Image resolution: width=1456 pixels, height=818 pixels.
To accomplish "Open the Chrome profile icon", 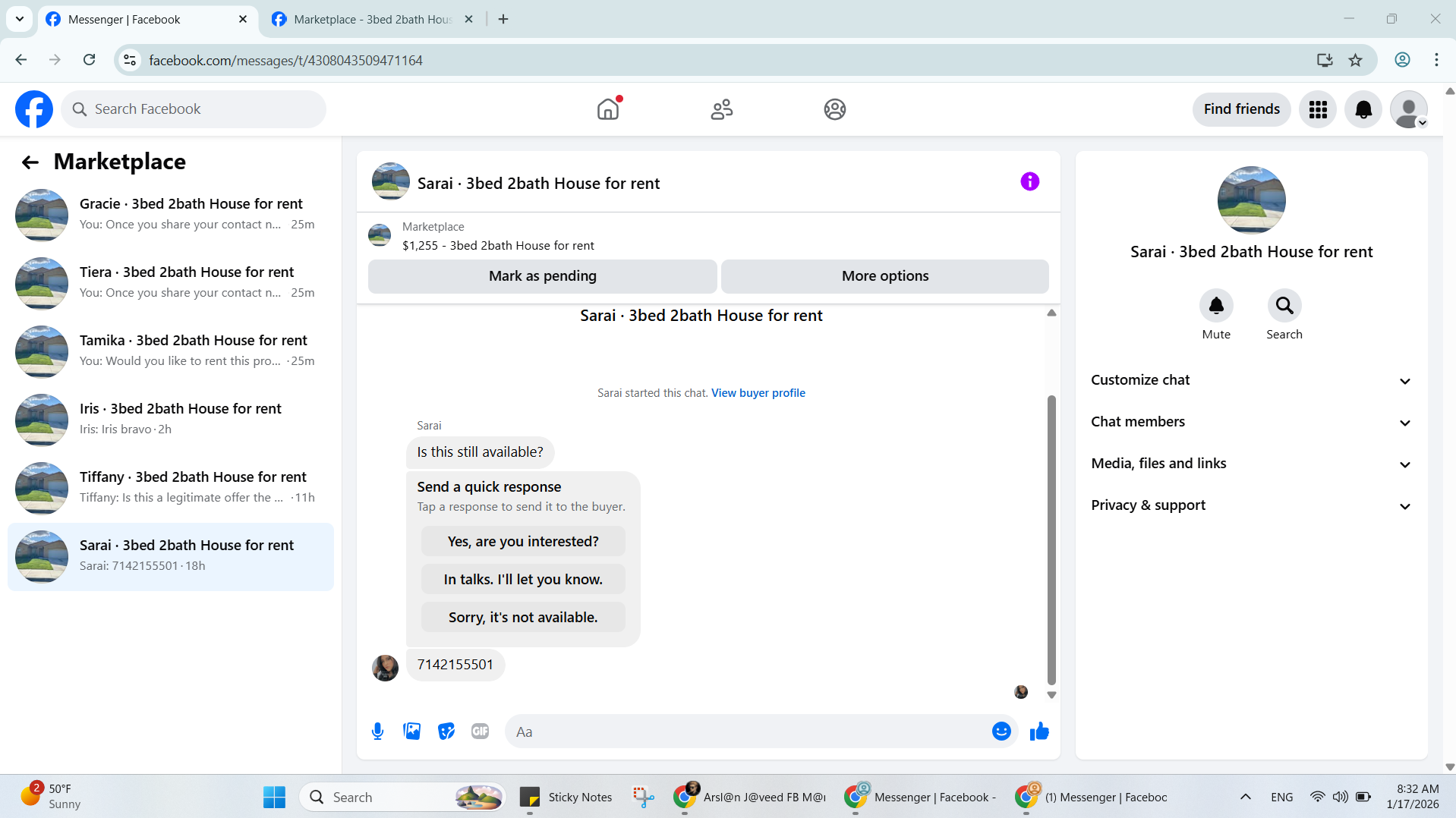I will (x=1402, y=60).
